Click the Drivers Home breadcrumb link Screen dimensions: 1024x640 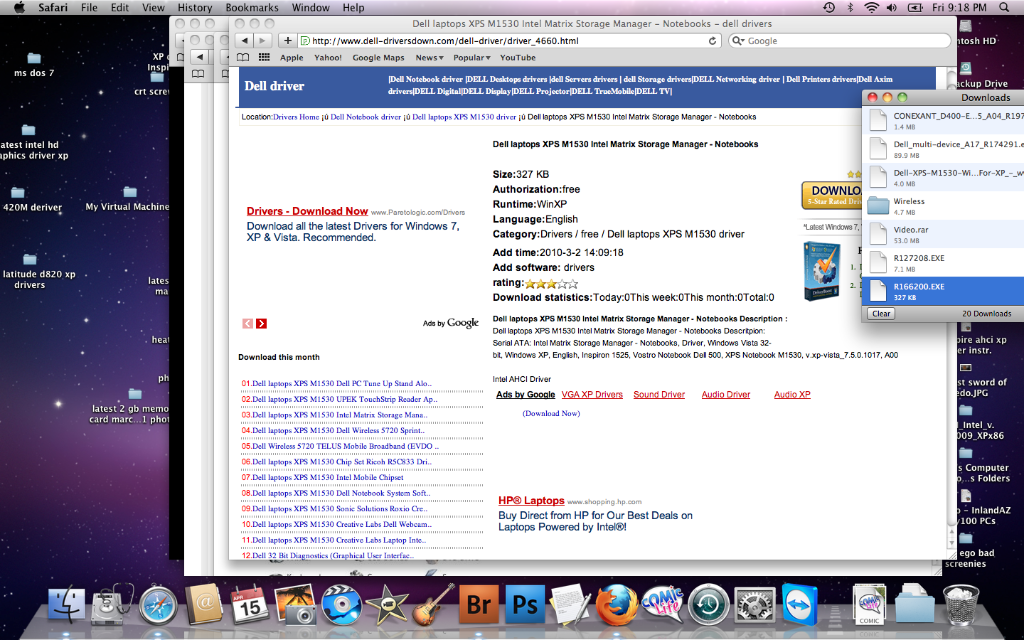tap(296, 117)
